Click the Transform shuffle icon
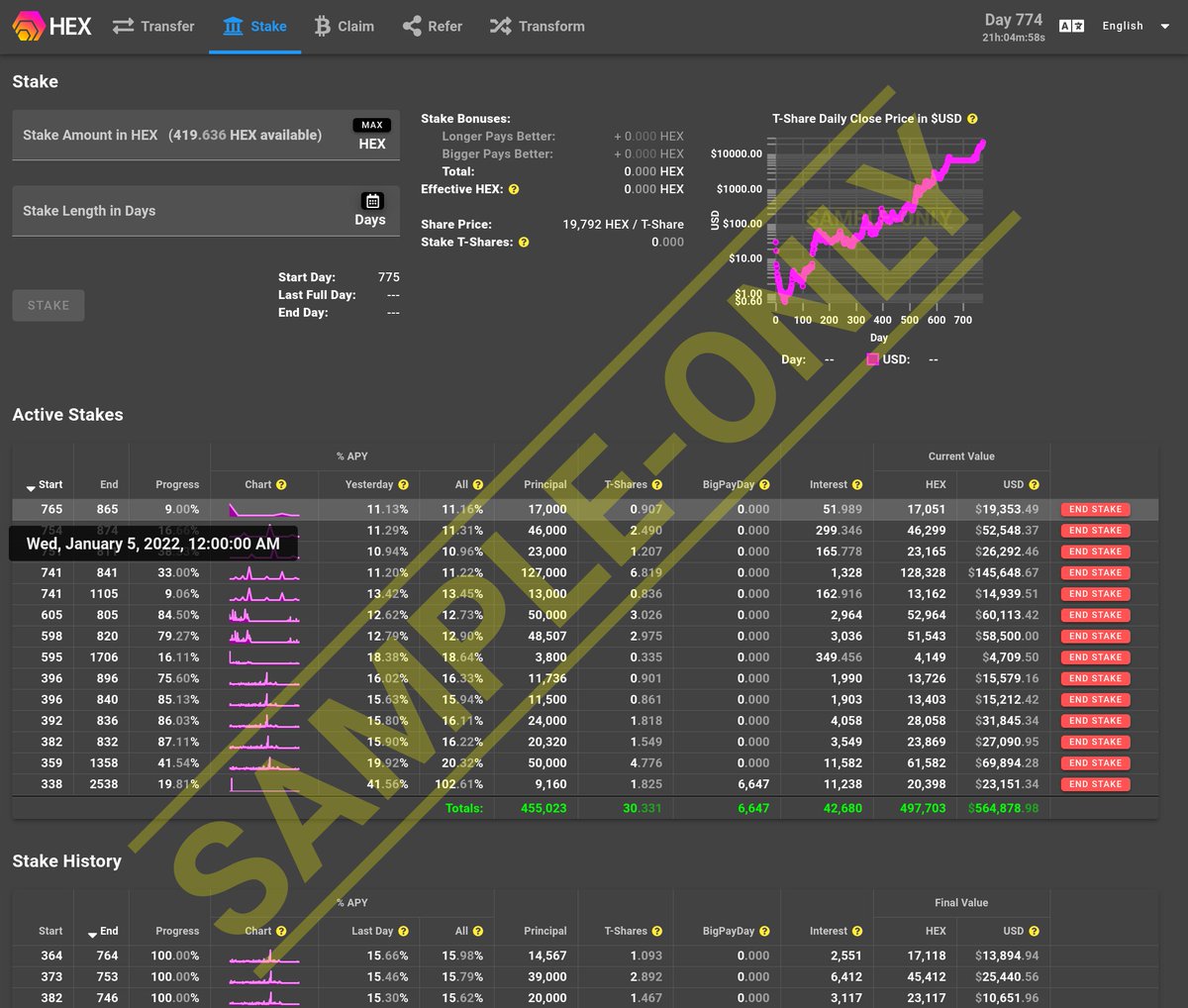The image size is (1188, 1008). (500, 27)
